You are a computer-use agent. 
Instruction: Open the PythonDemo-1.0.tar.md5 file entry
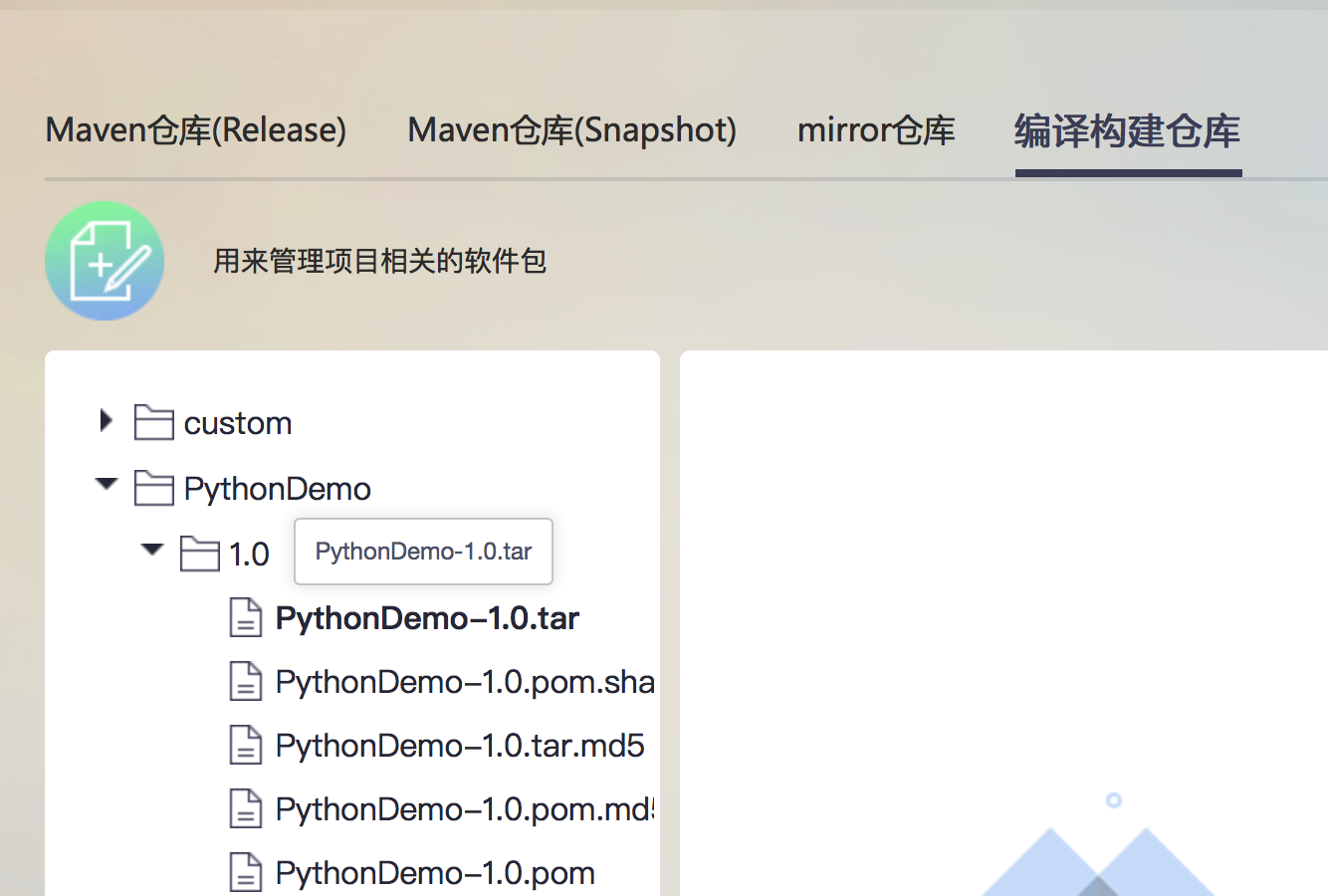pyautogui.click(x=460, y=746)
